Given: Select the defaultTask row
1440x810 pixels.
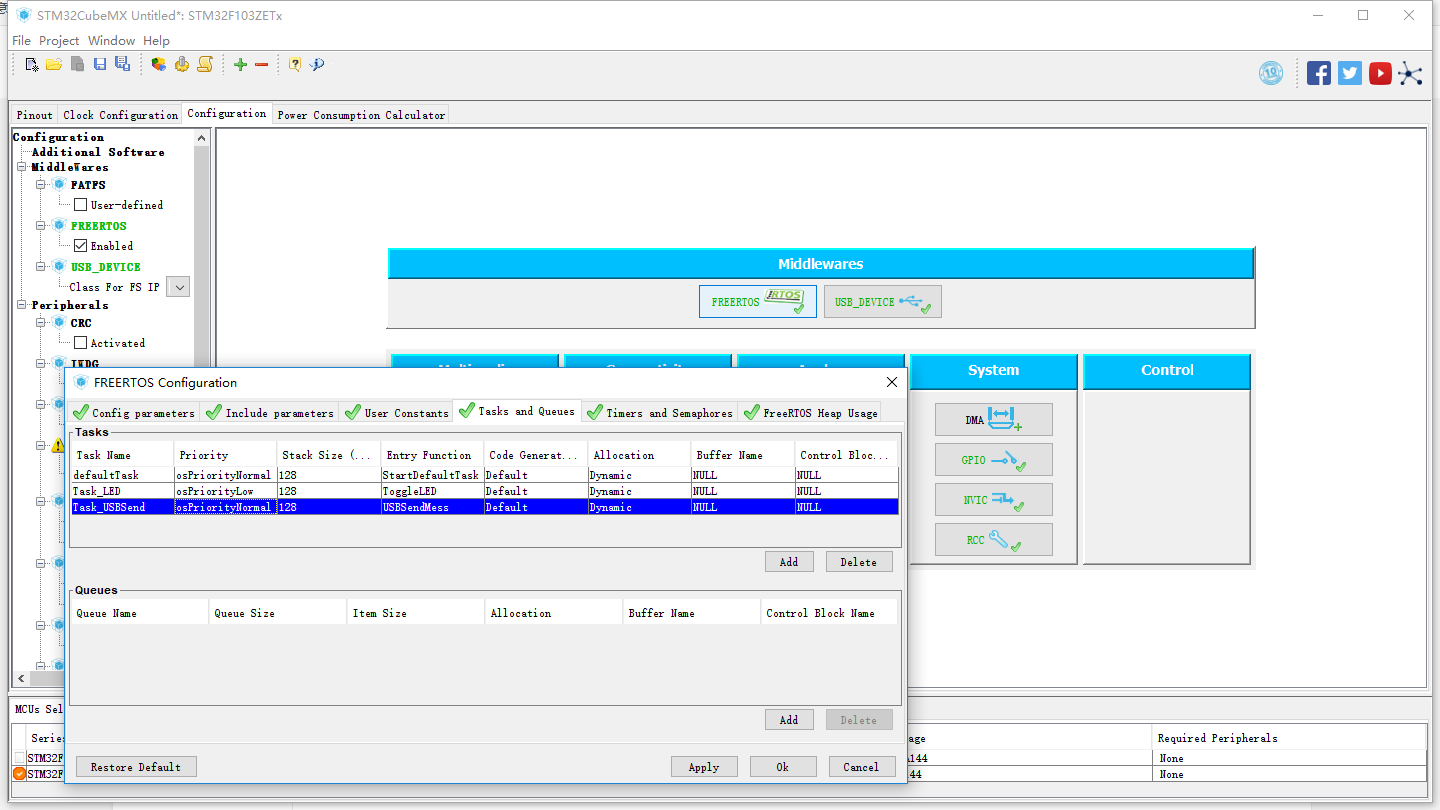Looking at the screenshot, I should click(484, 475).
